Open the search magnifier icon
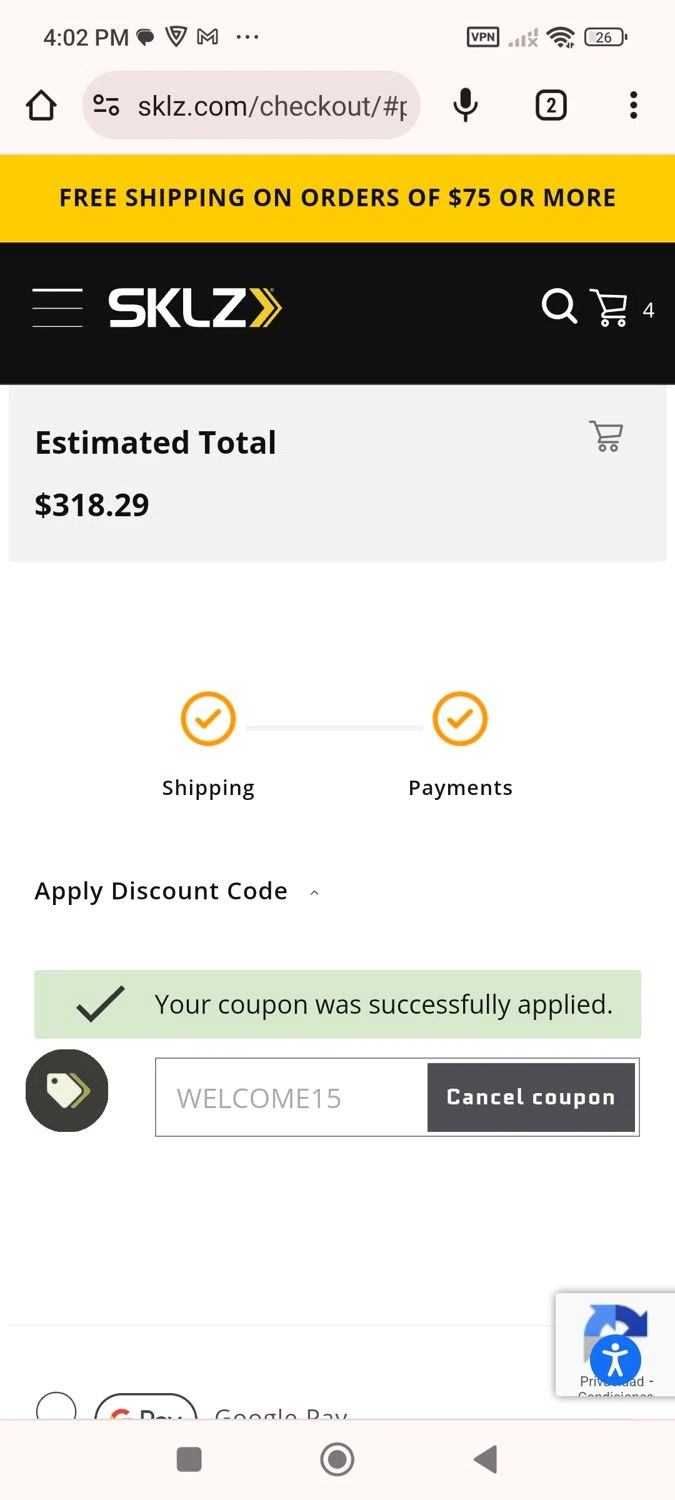This screenshot has width=675, height=1500. 559,307
